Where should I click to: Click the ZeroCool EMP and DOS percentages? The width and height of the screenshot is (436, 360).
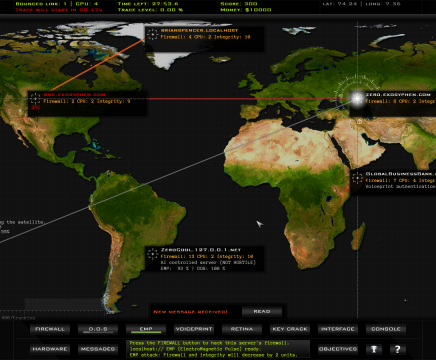click(193, 268)
